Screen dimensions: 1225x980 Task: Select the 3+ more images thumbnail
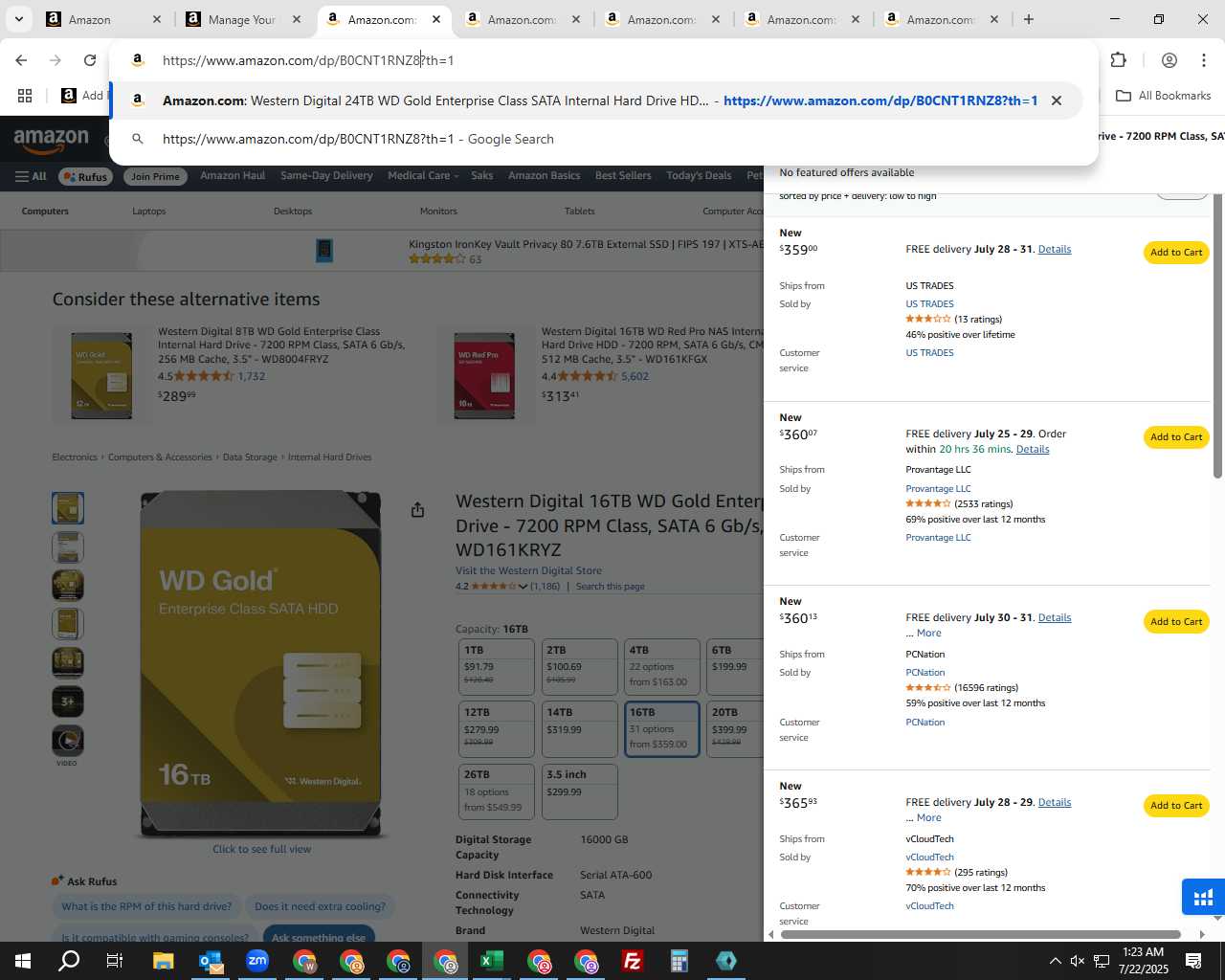67,702
